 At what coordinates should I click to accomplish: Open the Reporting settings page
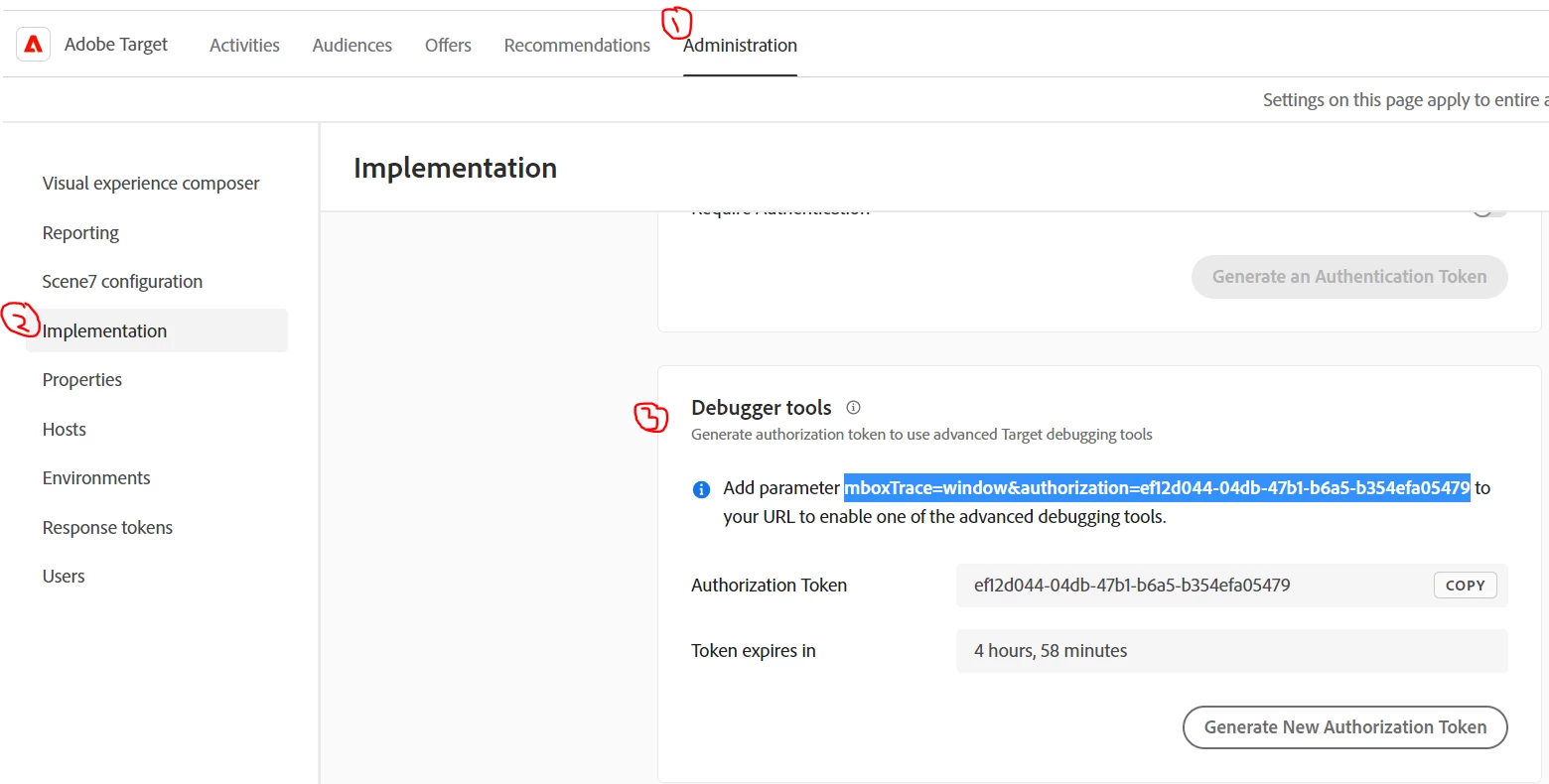pos(80,232)
